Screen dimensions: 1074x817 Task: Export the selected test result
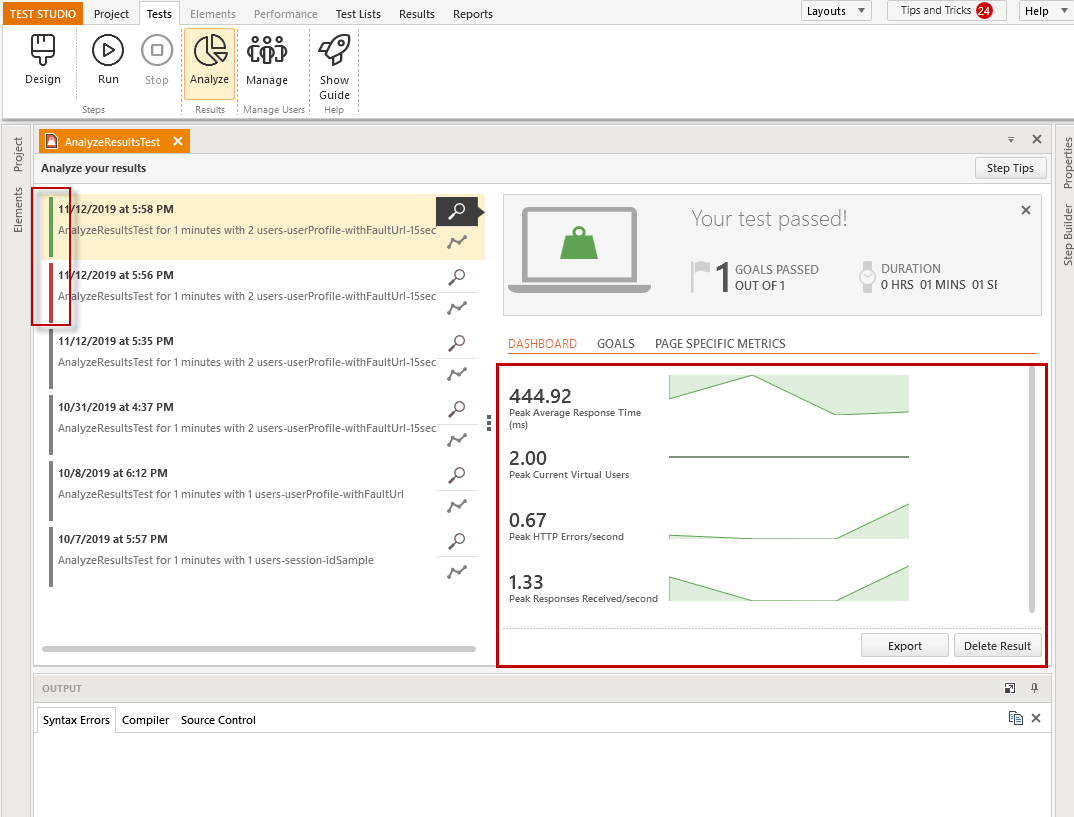click(904, 646)
